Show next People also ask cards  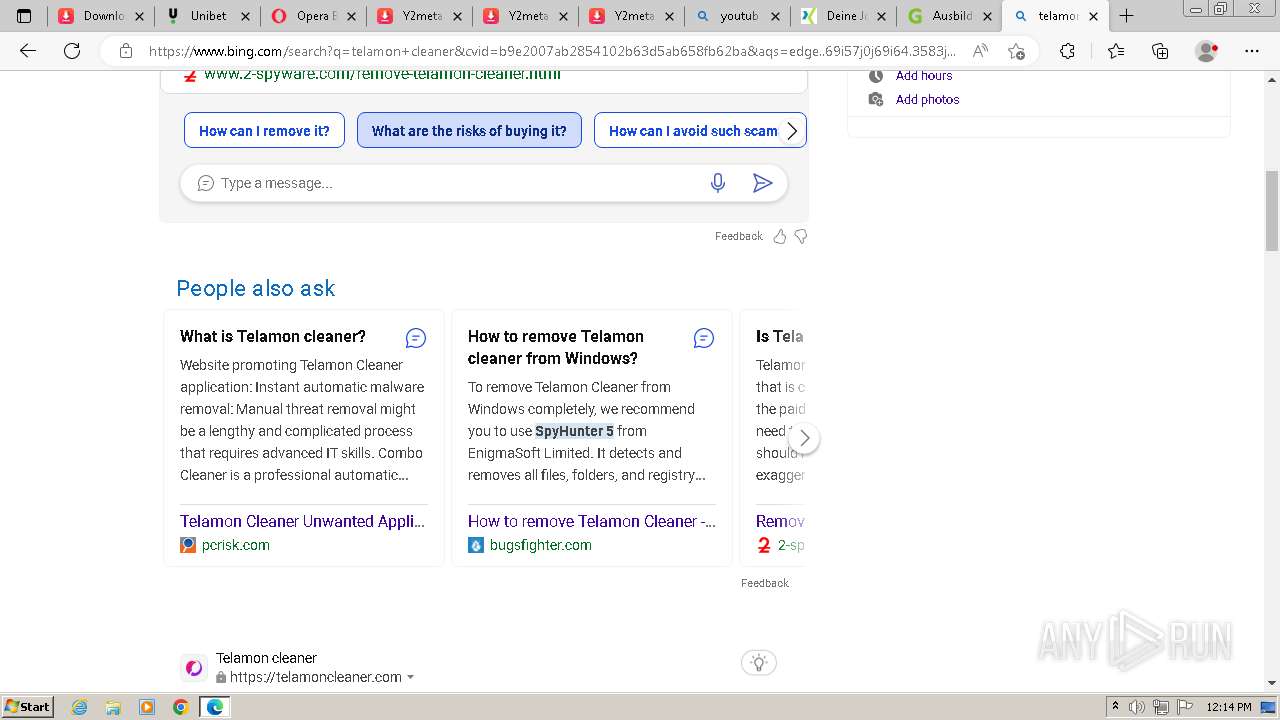pos(804,439)
